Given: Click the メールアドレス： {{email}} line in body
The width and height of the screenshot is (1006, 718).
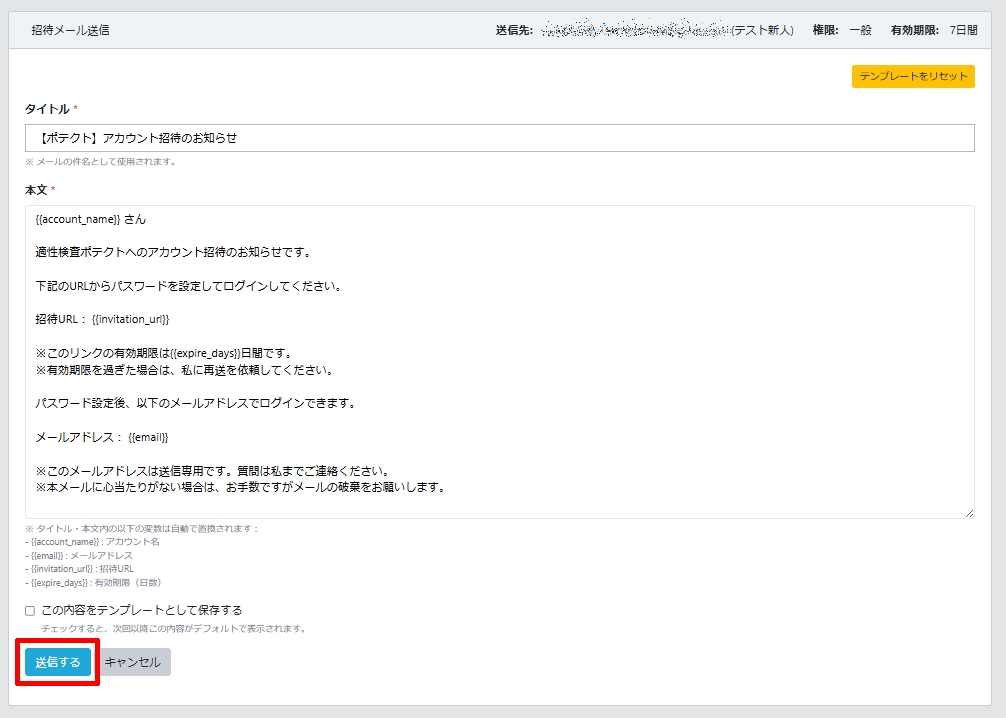Looking at the screenshot, I should click(x=102, y=437).
